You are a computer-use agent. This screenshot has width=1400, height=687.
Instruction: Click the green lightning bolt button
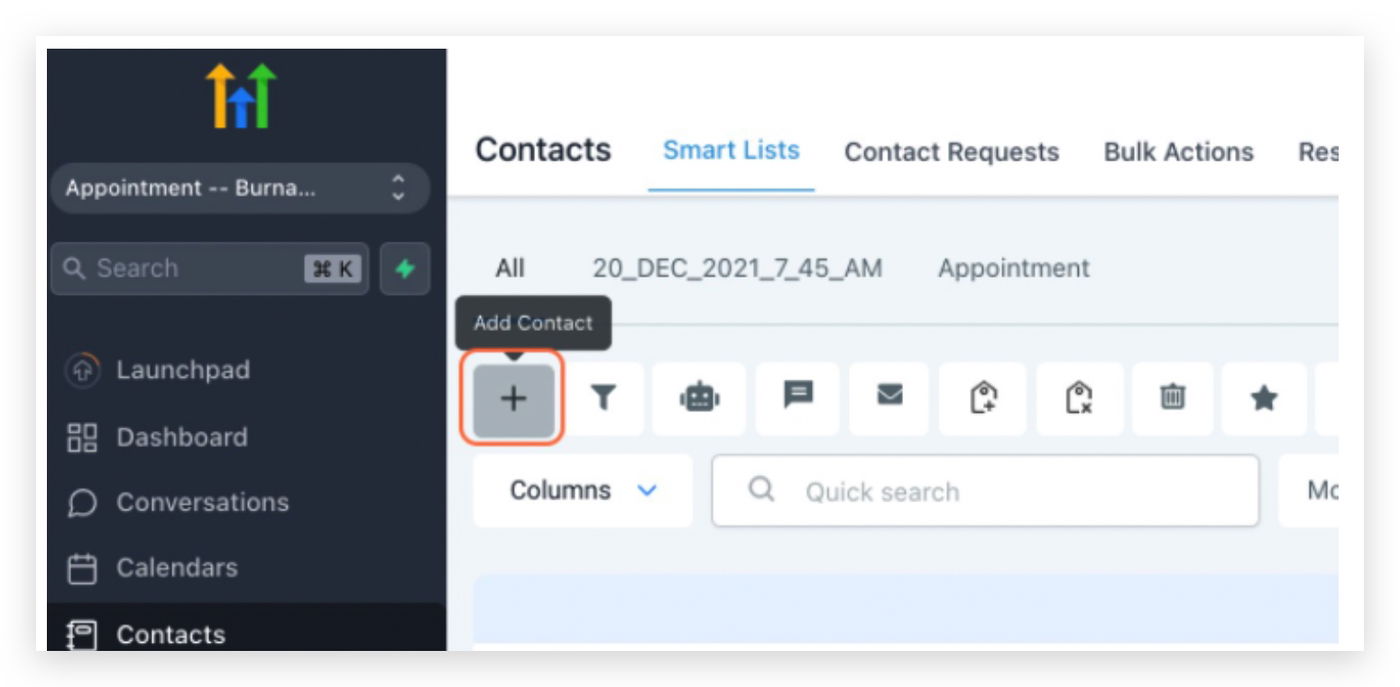(405, 268)
